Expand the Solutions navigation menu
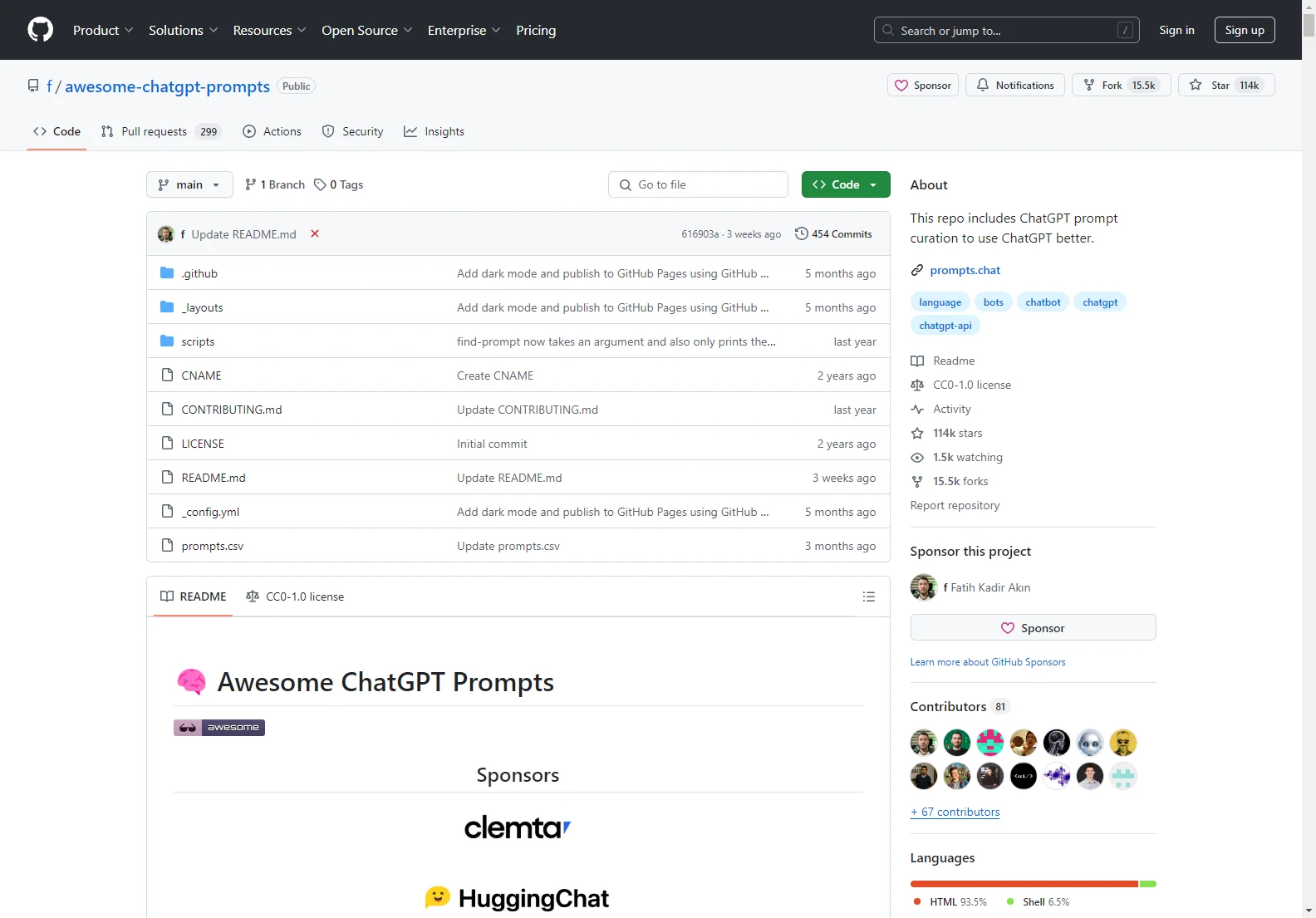1316x918 pixels. (184, 30)
